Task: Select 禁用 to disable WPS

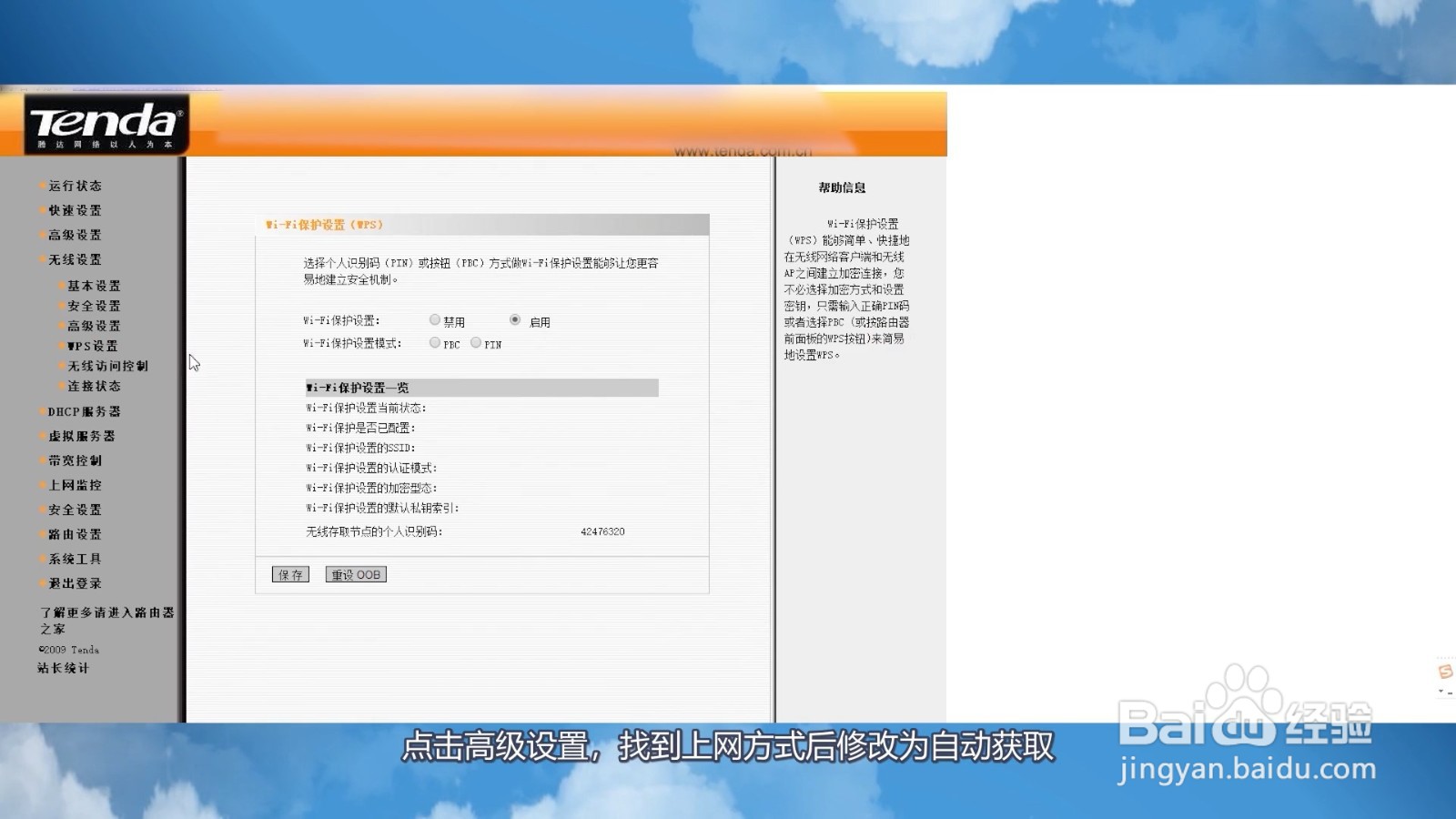Action: 435,319
